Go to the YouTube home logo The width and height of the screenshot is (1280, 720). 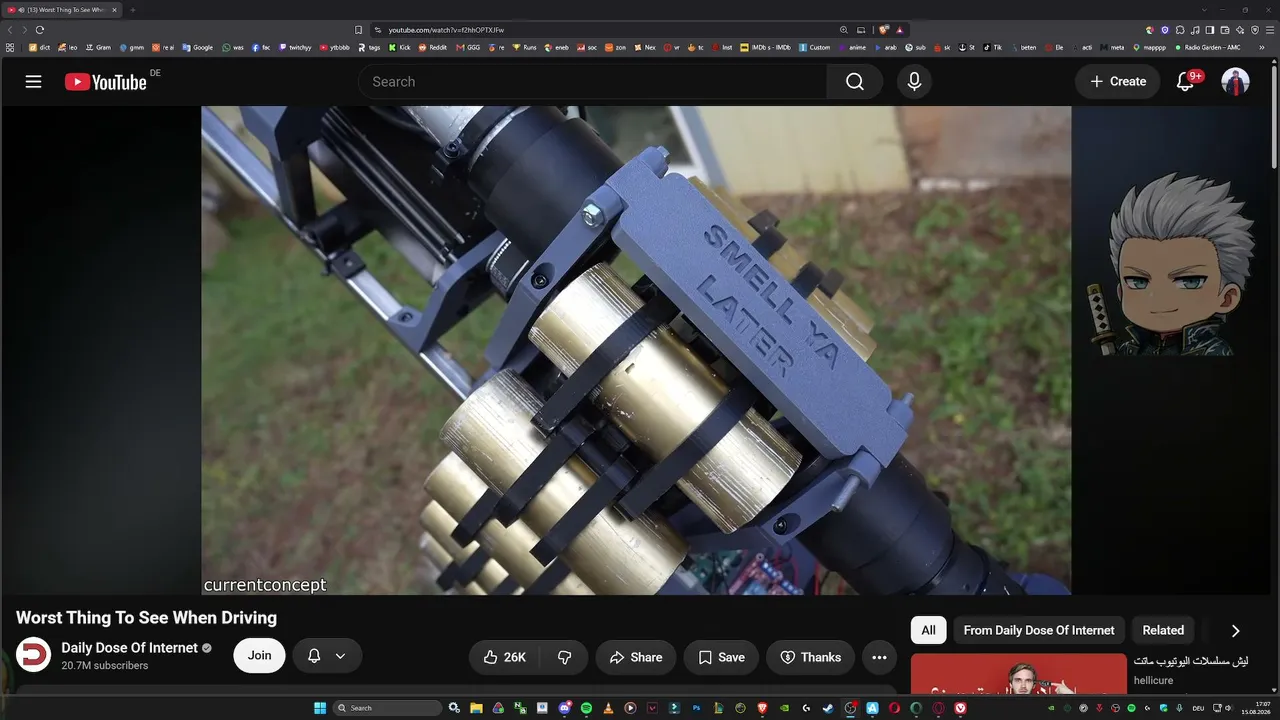click(x=106, y=82)
